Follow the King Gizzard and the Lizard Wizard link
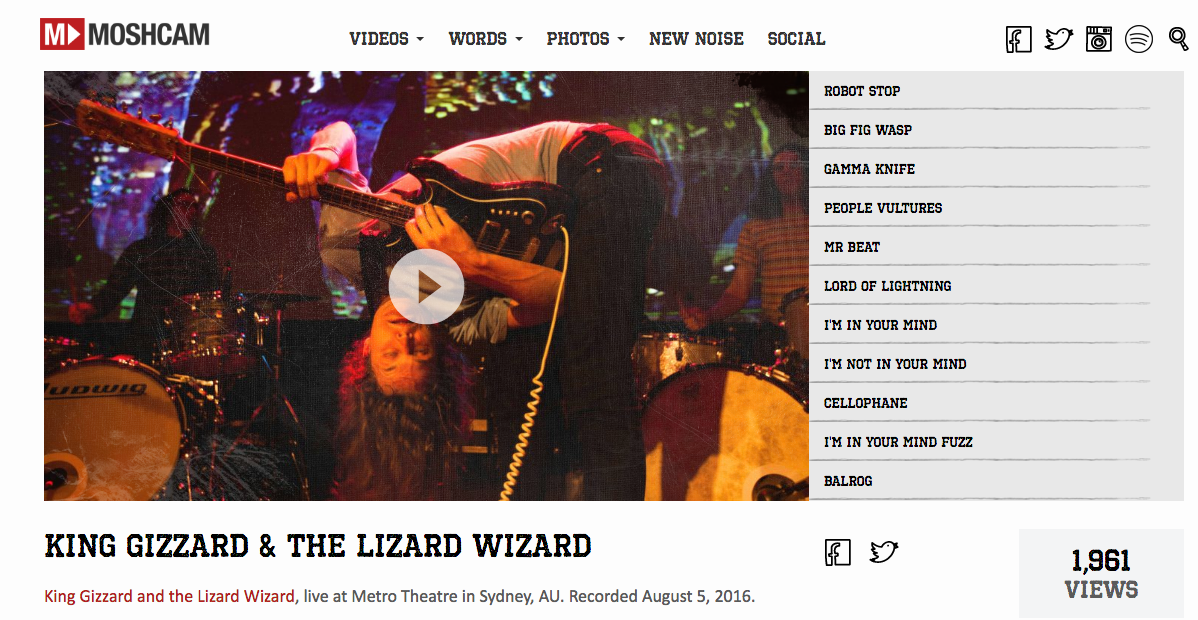 [x=169, y=596]
